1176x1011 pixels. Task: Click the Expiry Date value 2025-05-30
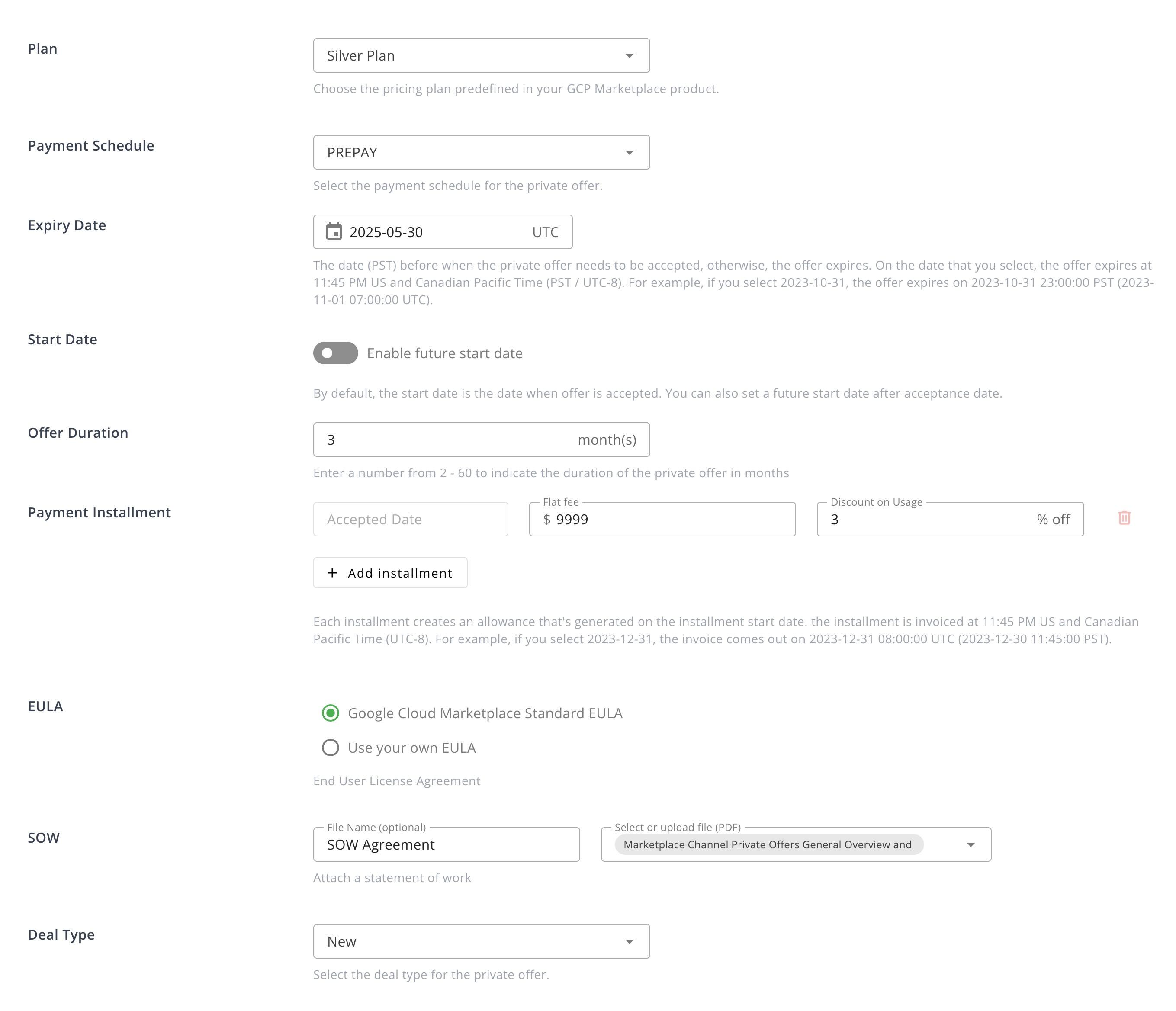(x=386, y=232)
